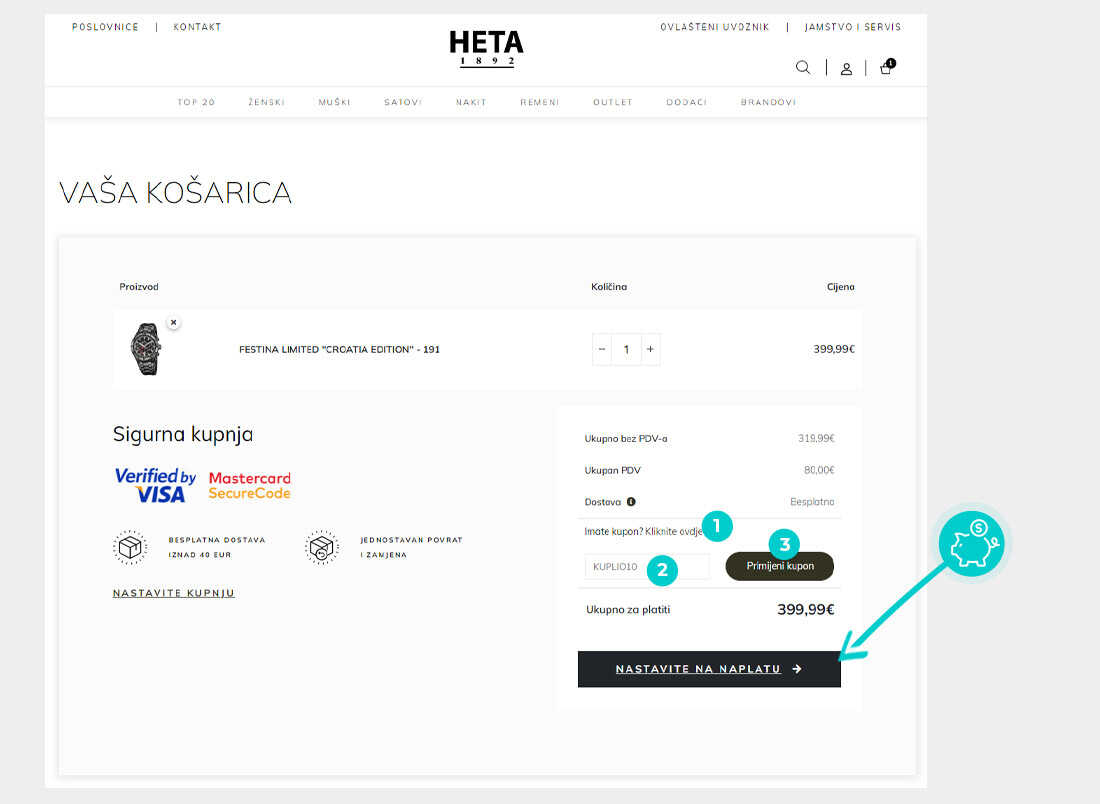The width and height of the screenshot is (1100, 804).
Task: Decrease quantity with the minus button
Action: coord(602,349)
